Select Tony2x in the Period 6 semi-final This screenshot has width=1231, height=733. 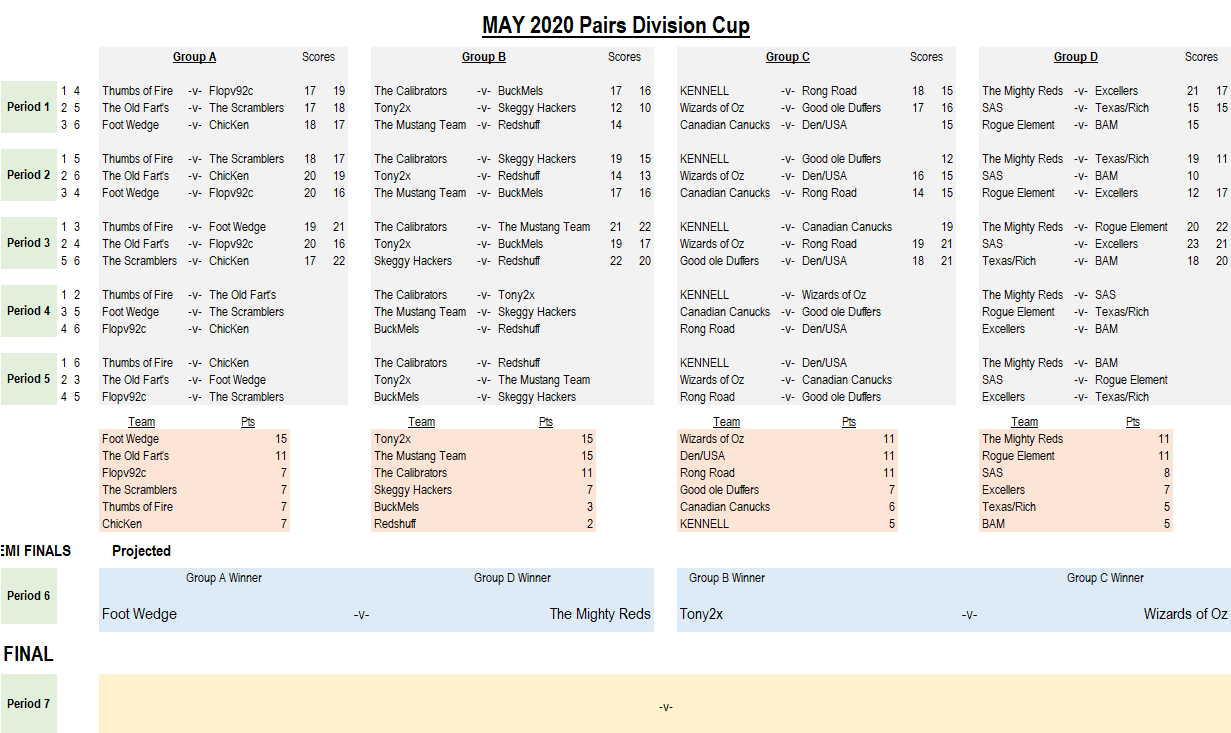tap(701, 614)
